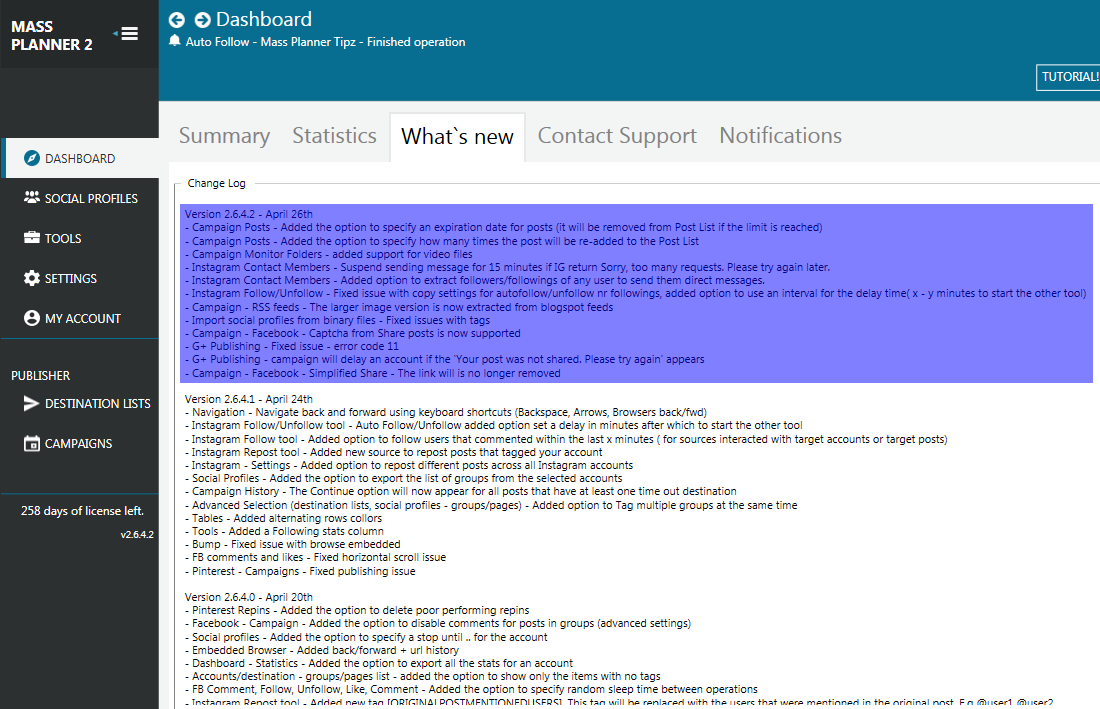Click the notification bell icon
1100x709 pixels.
coord(175,42)
